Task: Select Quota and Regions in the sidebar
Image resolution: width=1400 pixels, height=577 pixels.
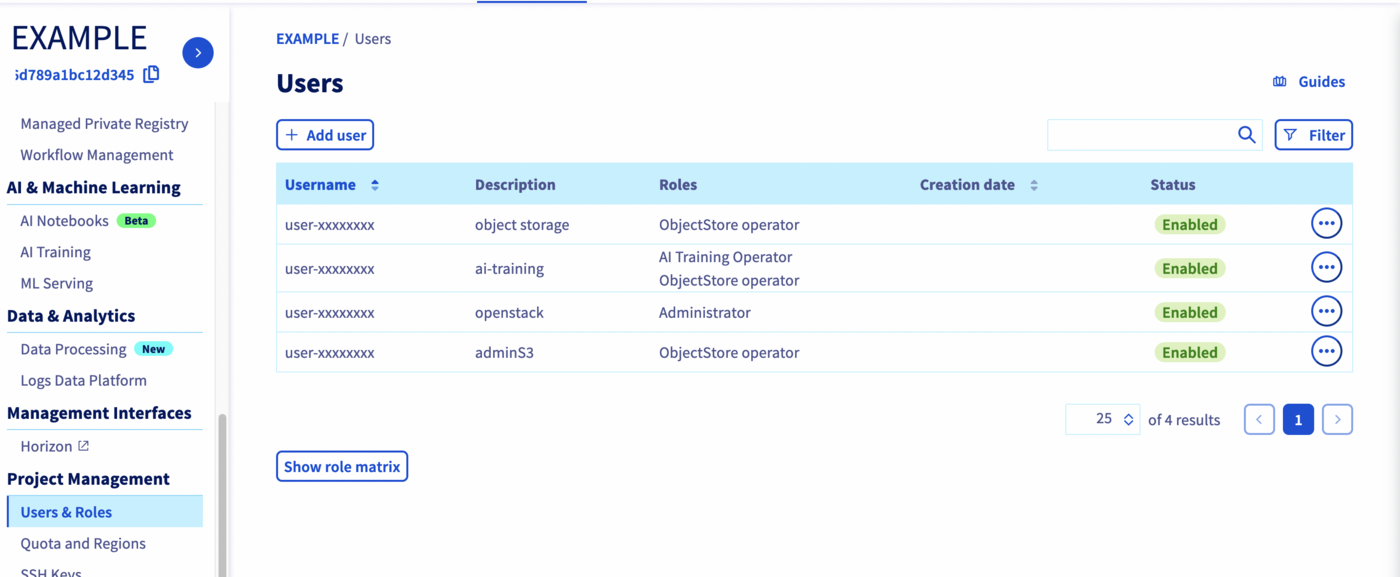Action: pos(82,543)
